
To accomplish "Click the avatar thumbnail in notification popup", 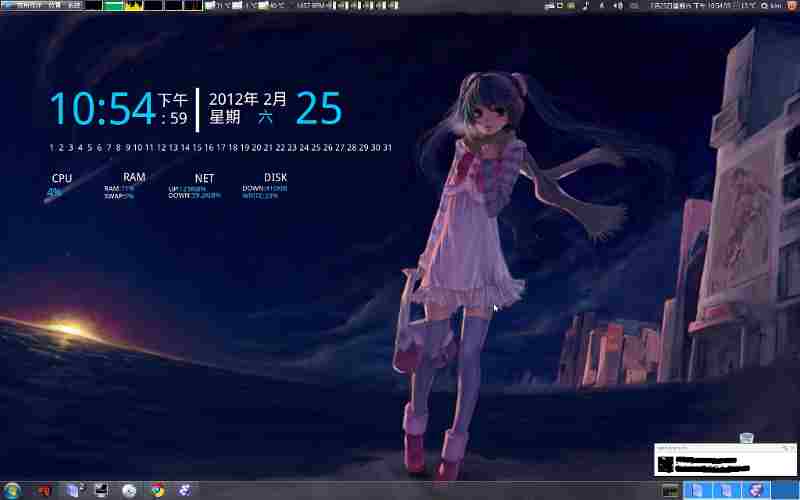I will [x=665, y=464].
